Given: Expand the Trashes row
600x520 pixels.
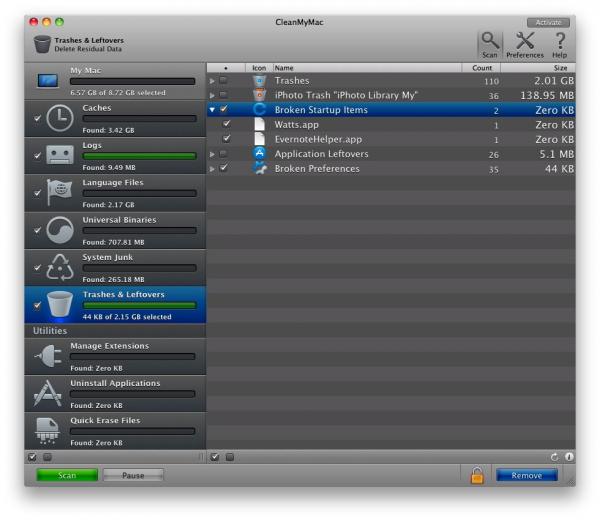Looking at the screenshot, I should click(212, 81).
